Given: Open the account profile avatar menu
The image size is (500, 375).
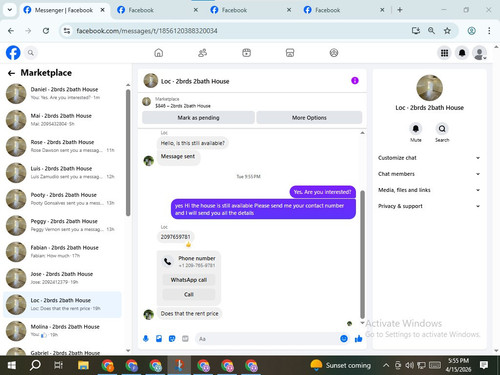Looking at the screenshot, I should coord(480,53).
